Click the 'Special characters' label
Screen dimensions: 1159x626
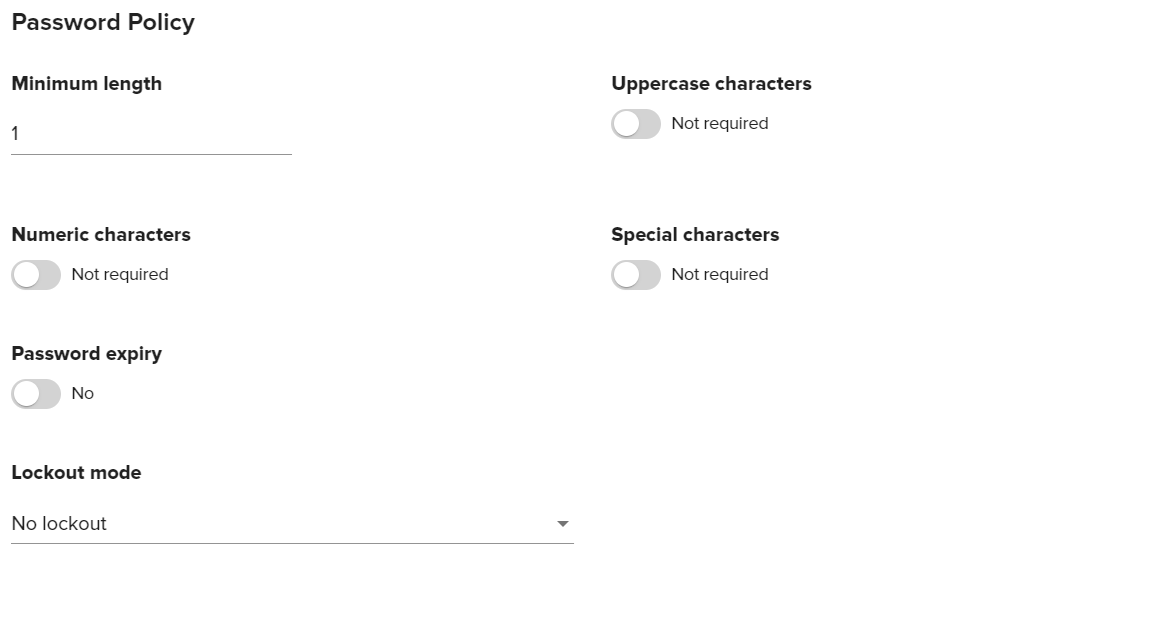click(x=695, y=235)
